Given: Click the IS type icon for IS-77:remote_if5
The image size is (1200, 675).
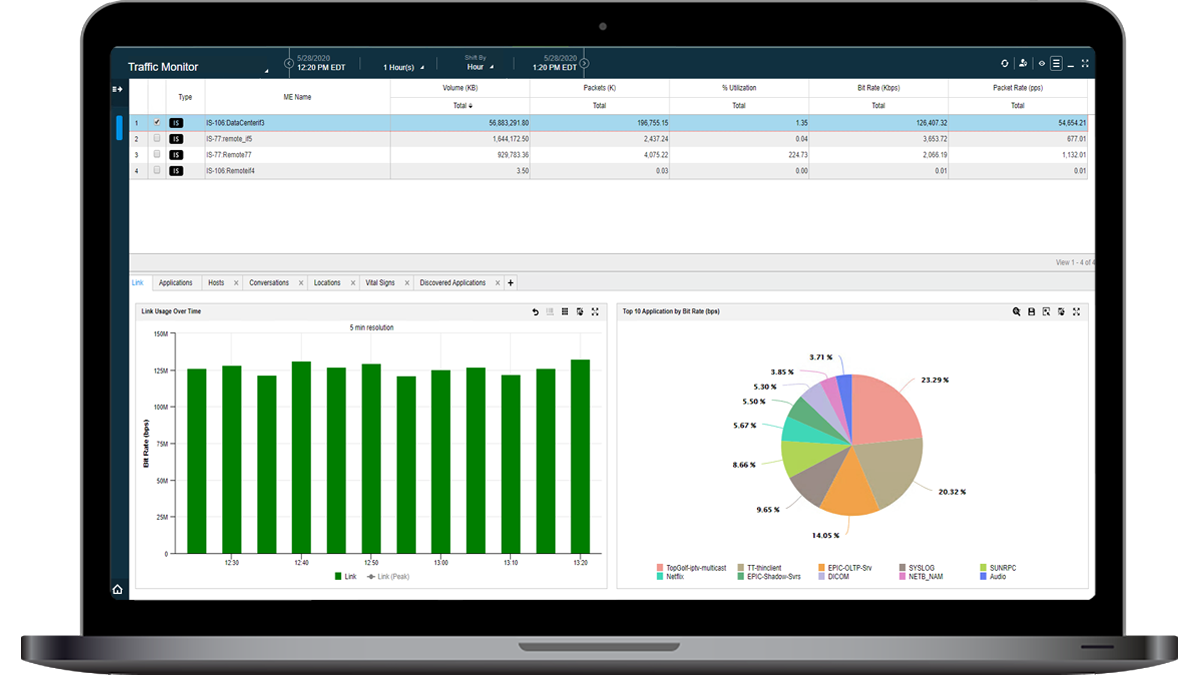Looking at the screenshot, I should tap(176, 139).
